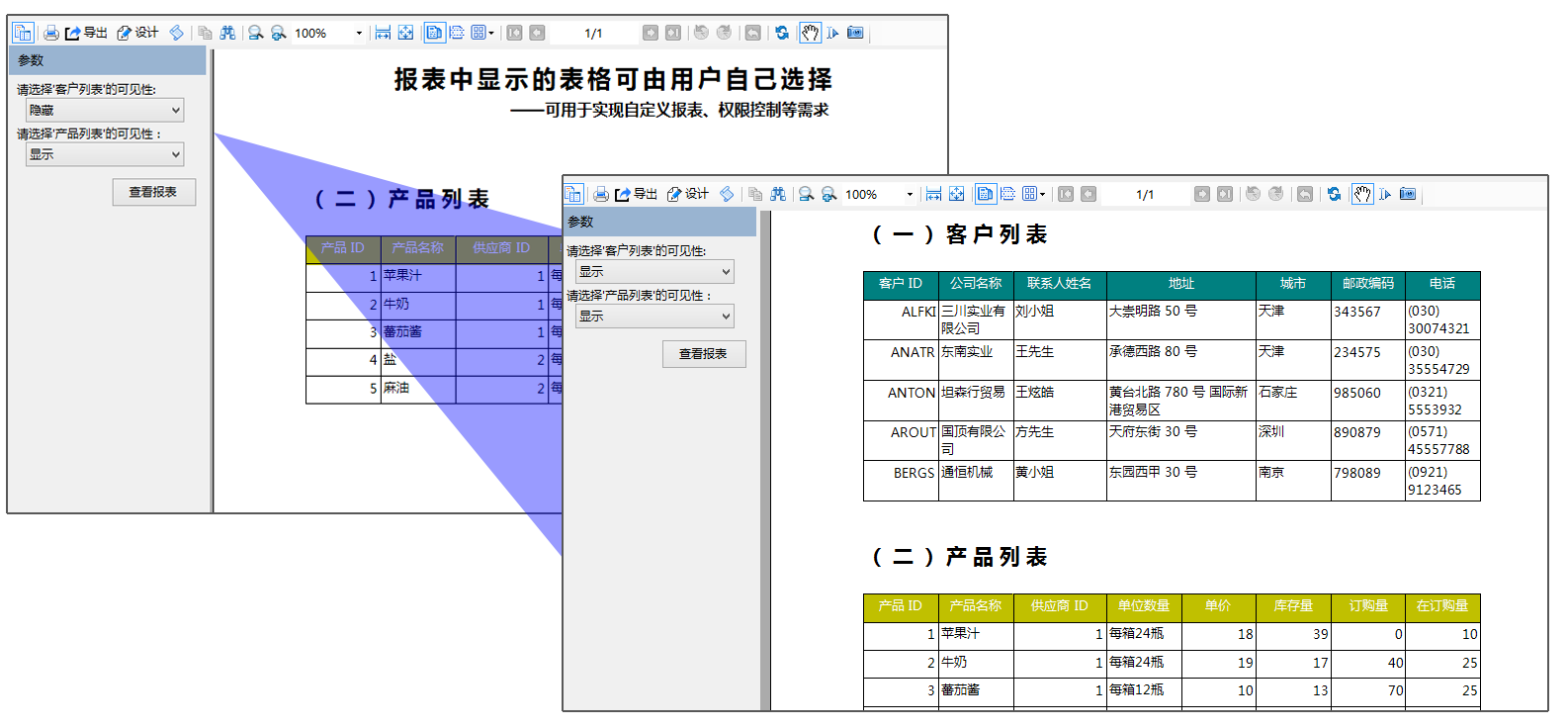Go to next page in back window
The width and height of the screenshot is (1568, 728).
tap(650, 33)
